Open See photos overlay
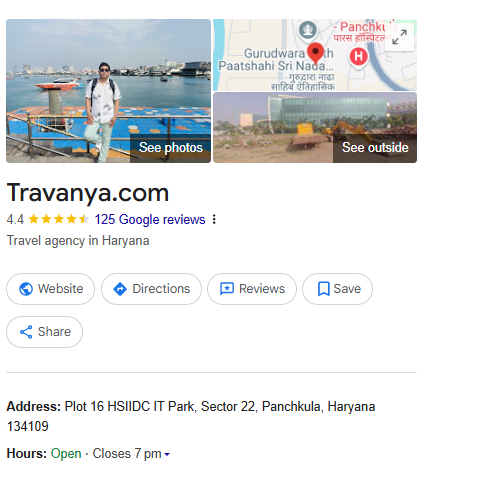This screenshot has height=479, width=484. (170, 148)
